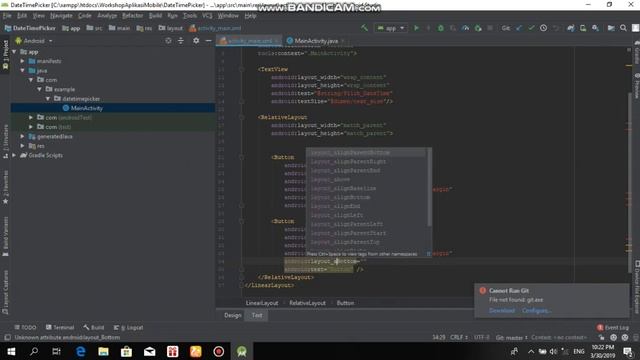Click LinearLayout in the breadcrumb bar
640x360 pixels.
pos(262,303)
